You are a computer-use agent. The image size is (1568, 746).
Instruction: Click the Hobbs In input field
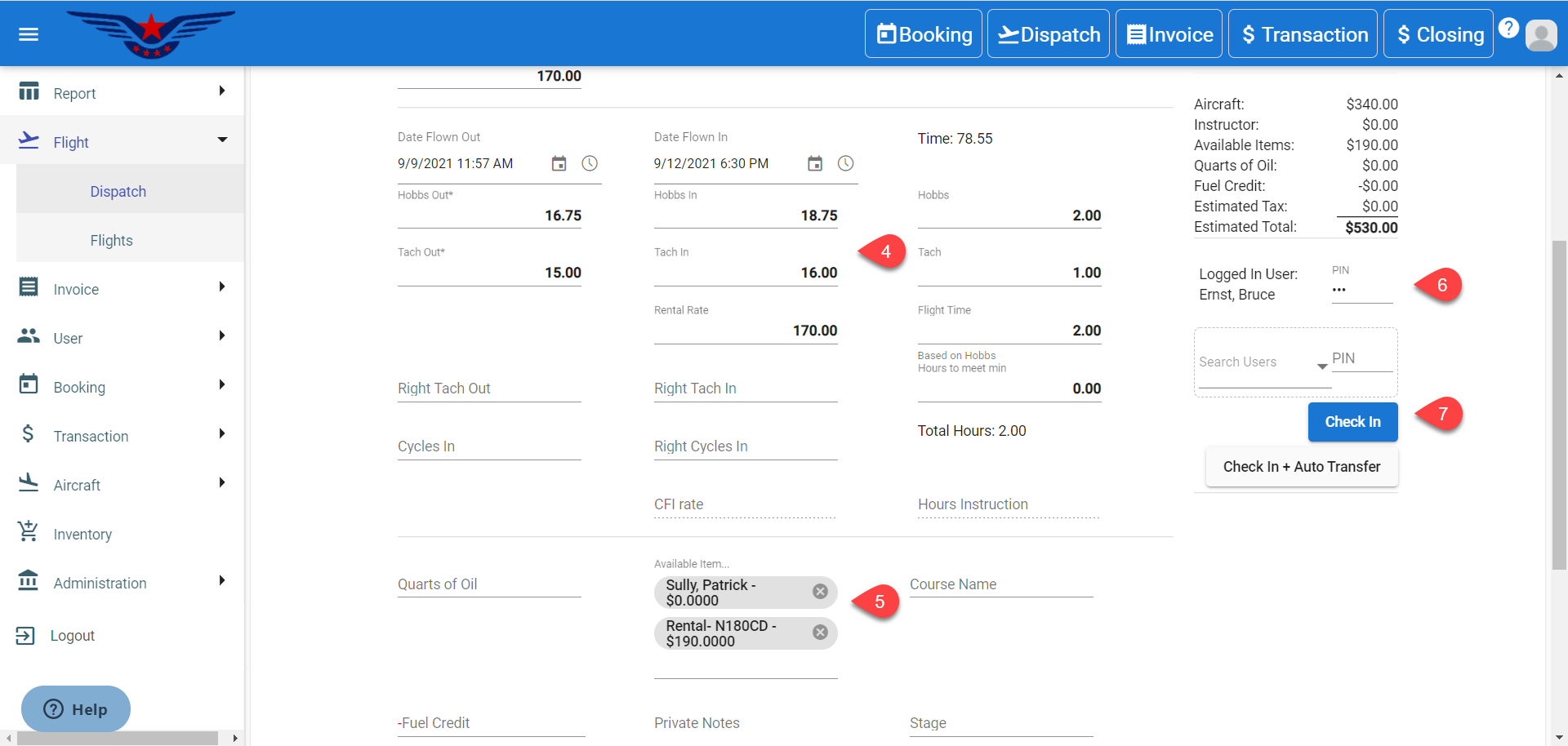[745, 215]
